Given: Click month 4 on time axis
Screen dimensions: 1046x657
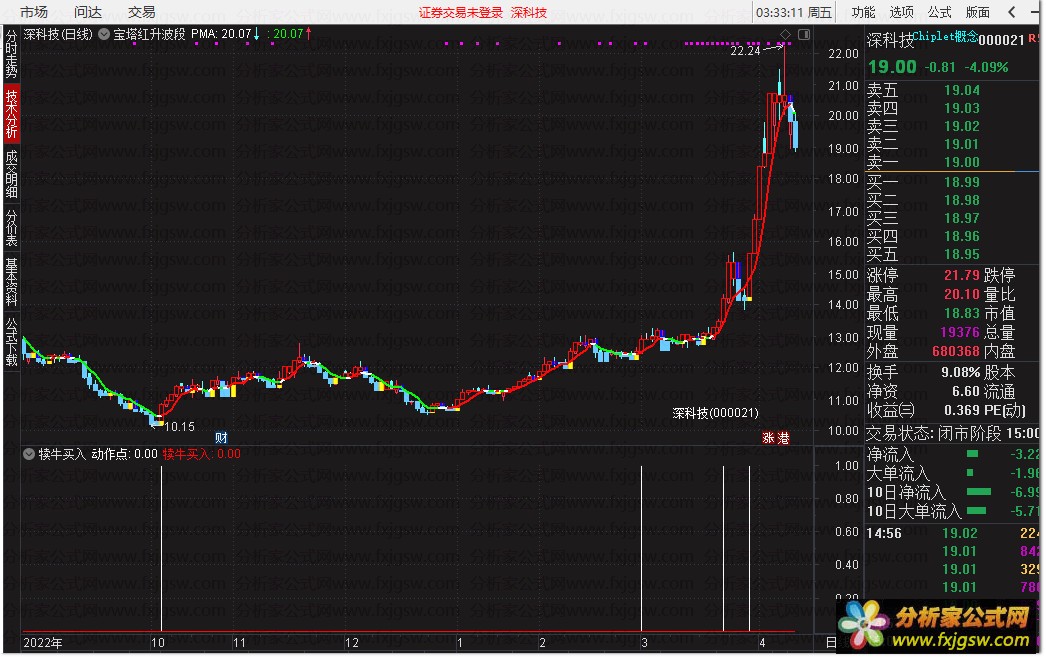Looking at the screenshot, I should 762,643.
